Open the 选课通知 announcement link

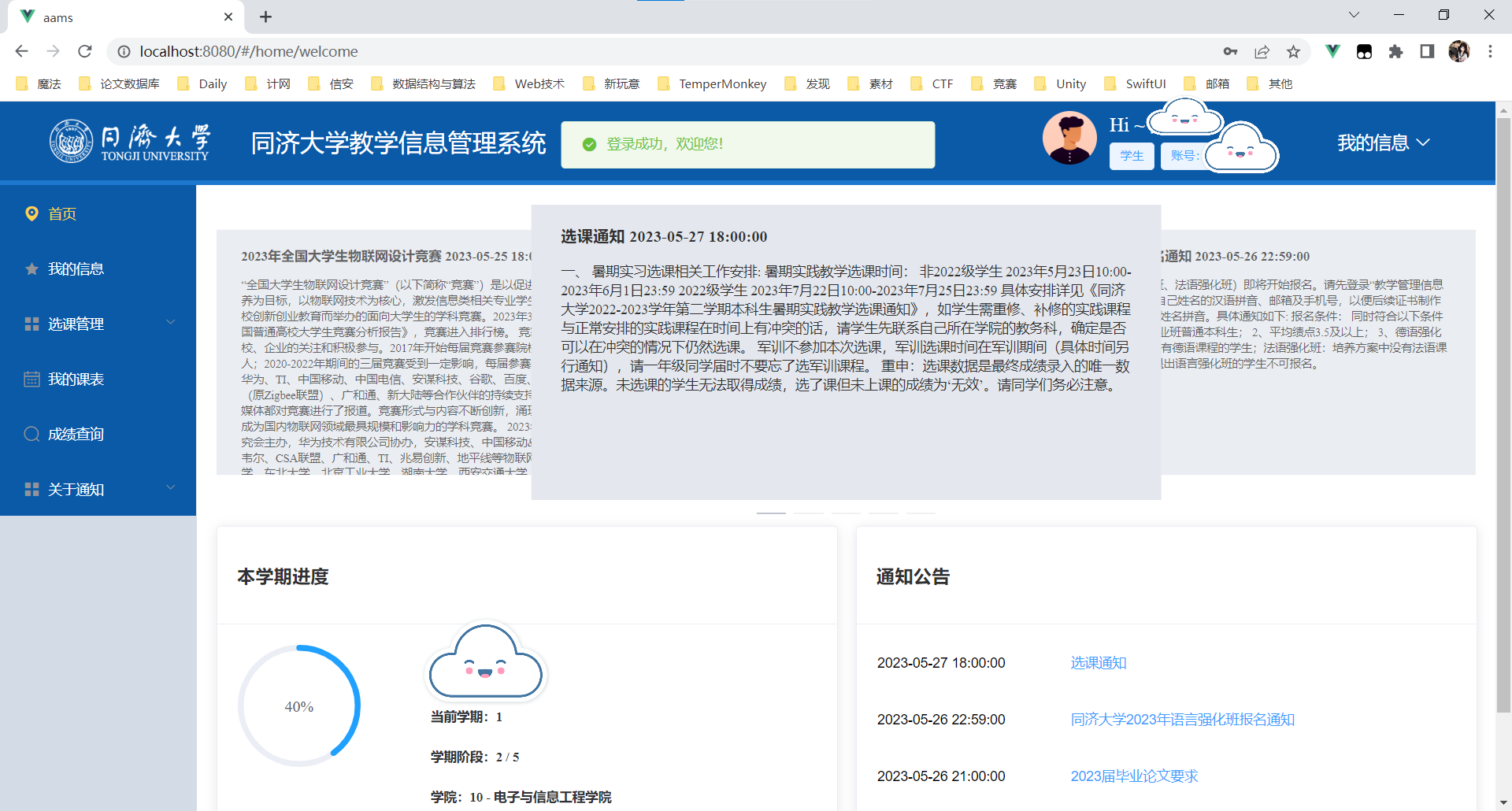pyautogui.click(x=1099, y=663)
